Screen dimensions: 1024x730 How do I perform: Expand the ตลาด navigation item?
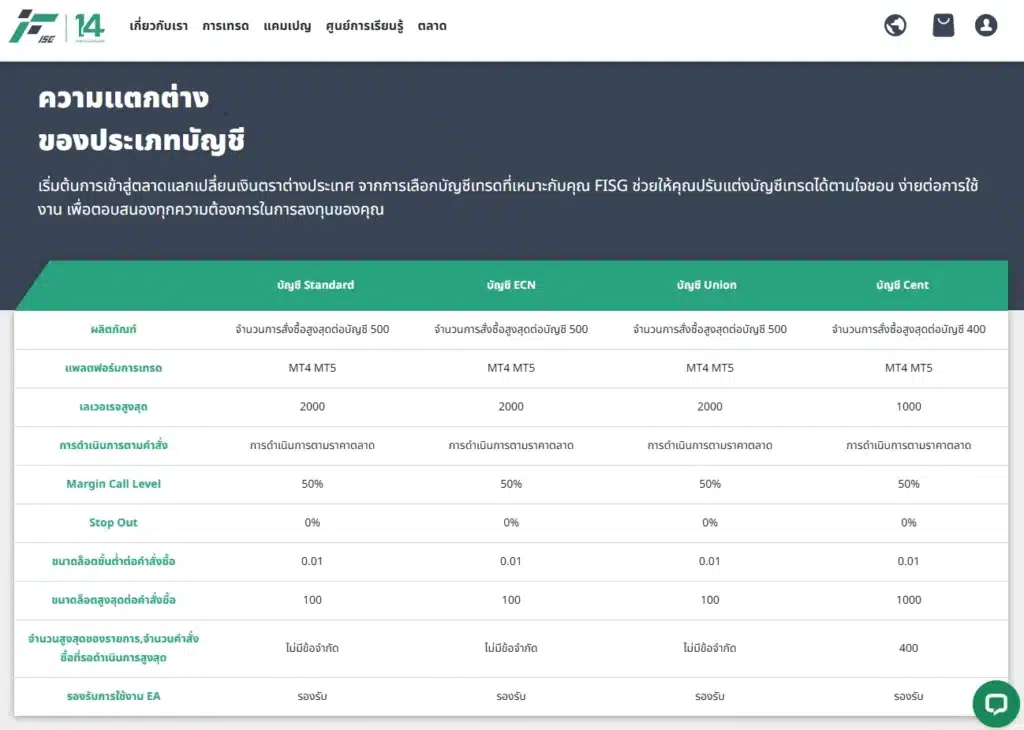[432, 26]
